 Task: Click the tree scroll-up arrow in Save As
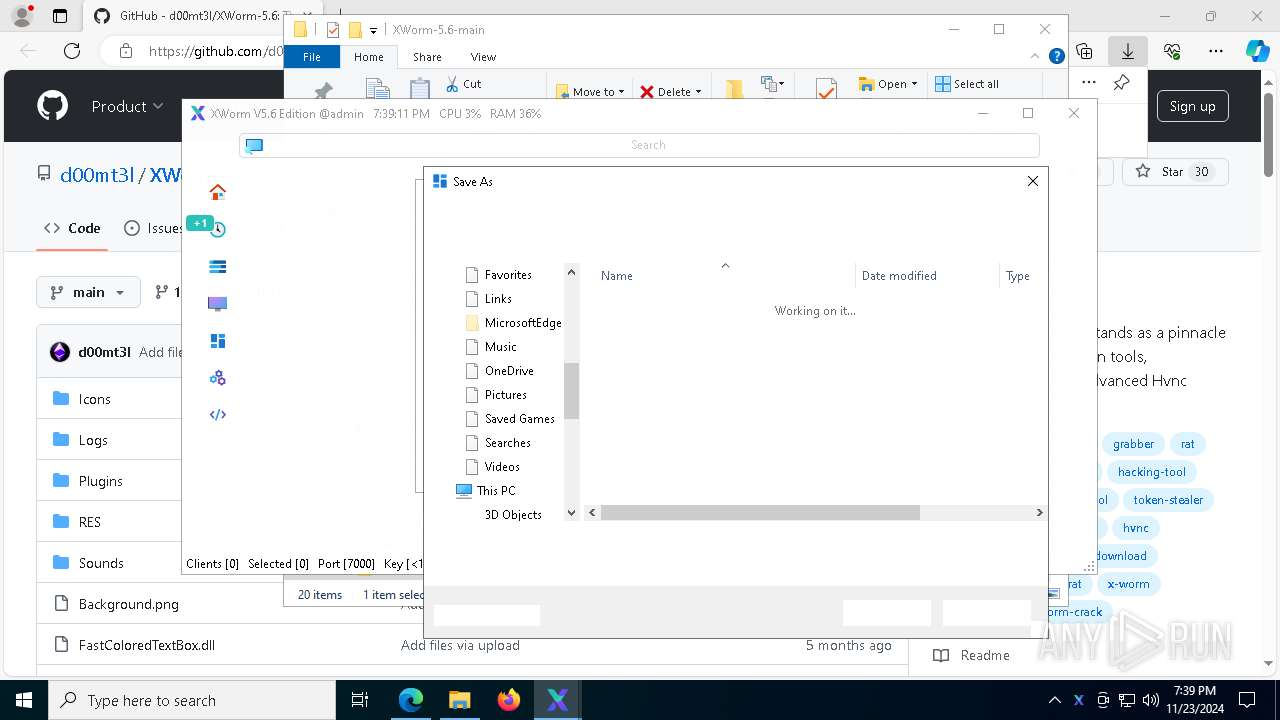click(x=572, y=272)
